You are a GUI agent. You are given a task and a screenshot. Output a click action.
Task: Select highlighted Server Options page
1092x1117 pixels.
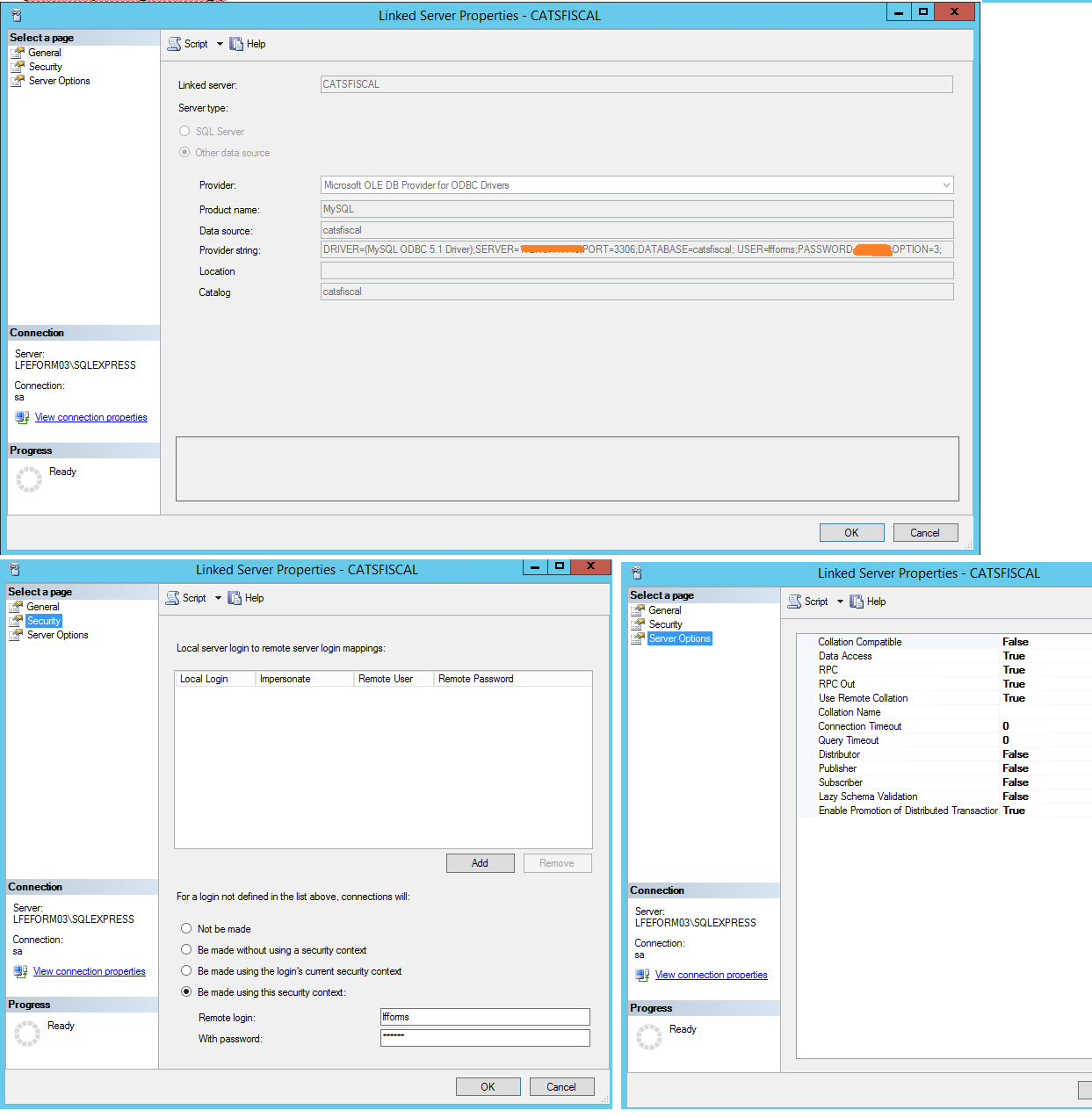click(x=680, y=638)
